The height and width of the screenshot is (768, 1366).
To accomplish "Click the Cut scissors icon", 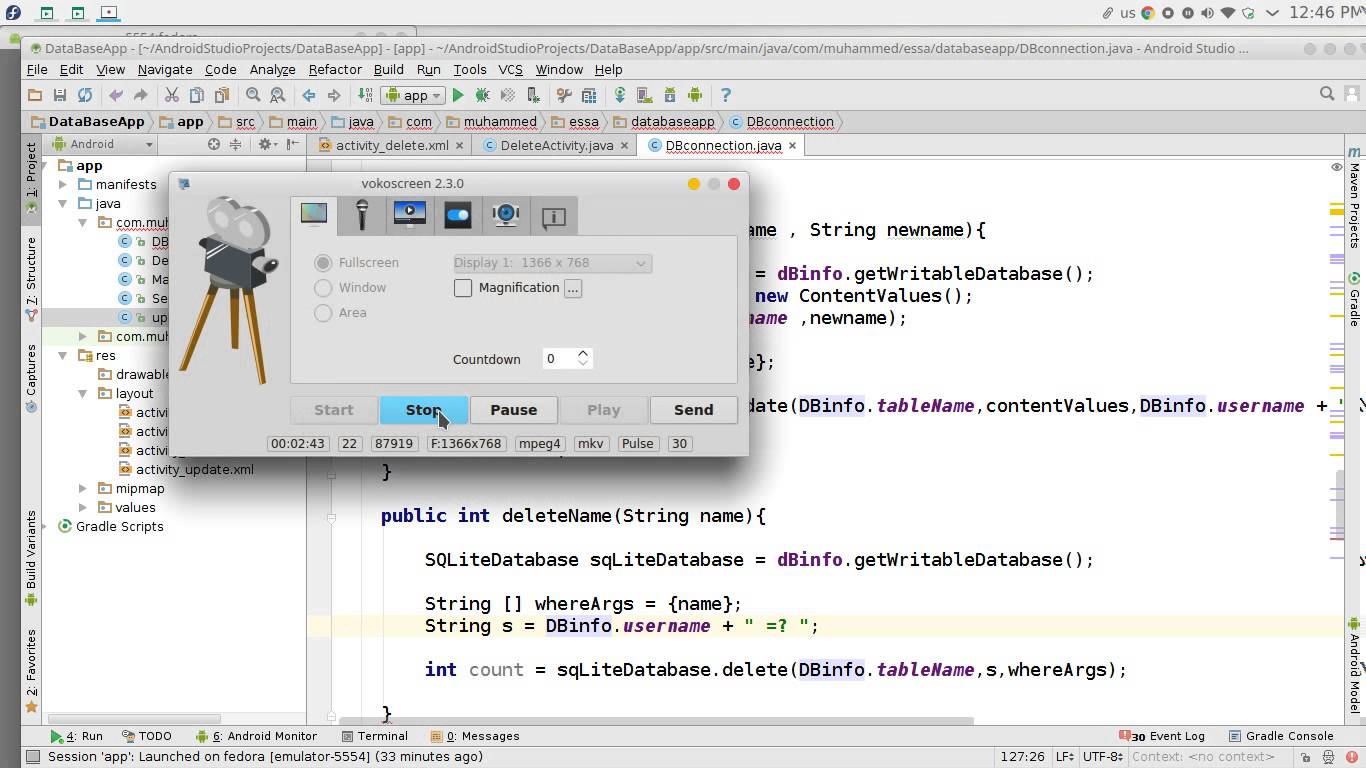I will pyautogui.click(x=172, y=95).
